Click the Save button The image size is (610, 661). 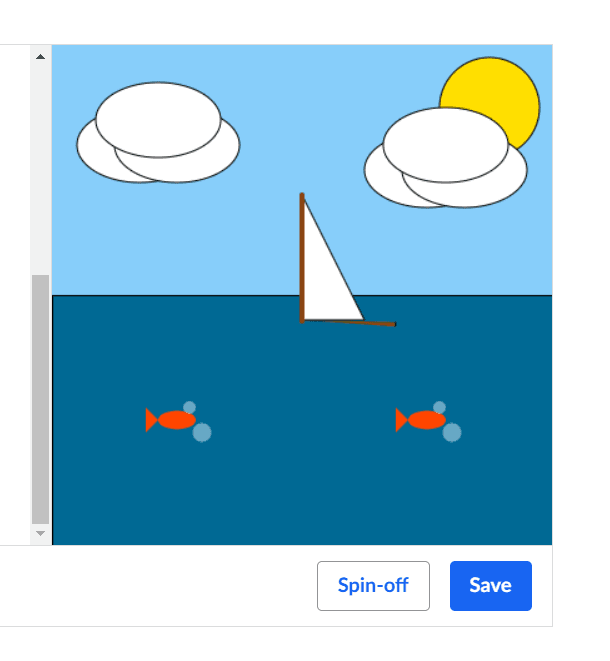pyautogui.click(x=491, y=586)
